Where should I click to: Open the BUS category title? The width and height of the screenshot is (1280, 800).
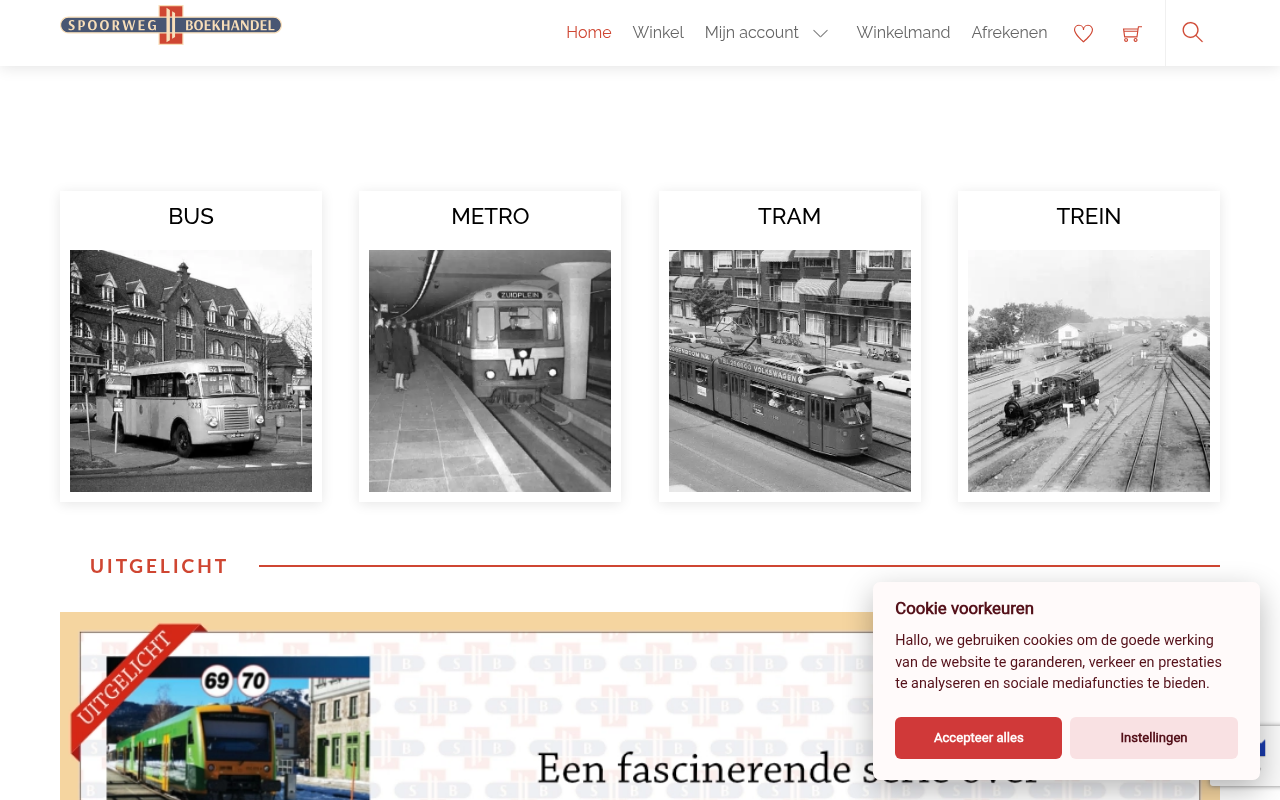(191, 216)
